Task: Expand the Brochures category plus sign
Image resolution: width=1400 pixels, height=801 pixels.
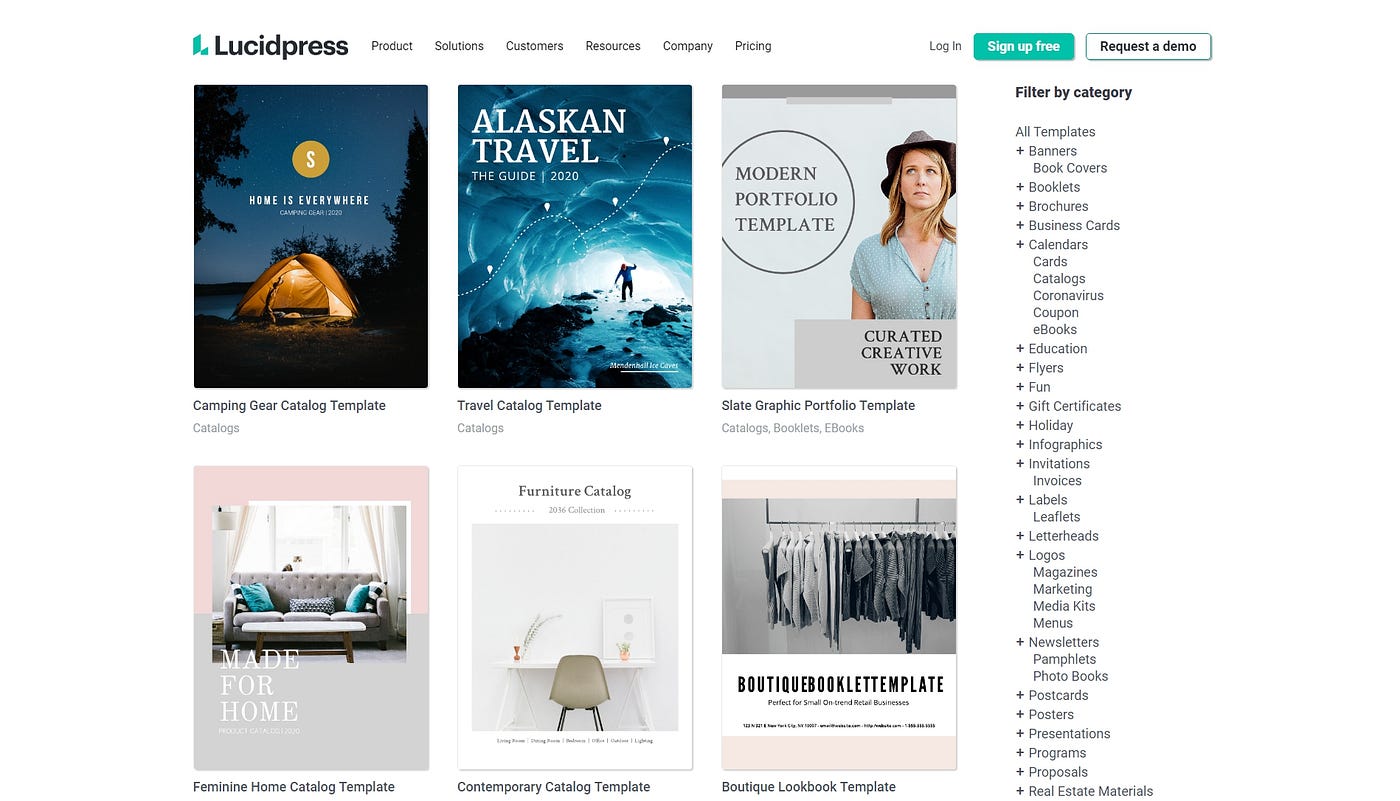Action: [x=1020, y=206]
